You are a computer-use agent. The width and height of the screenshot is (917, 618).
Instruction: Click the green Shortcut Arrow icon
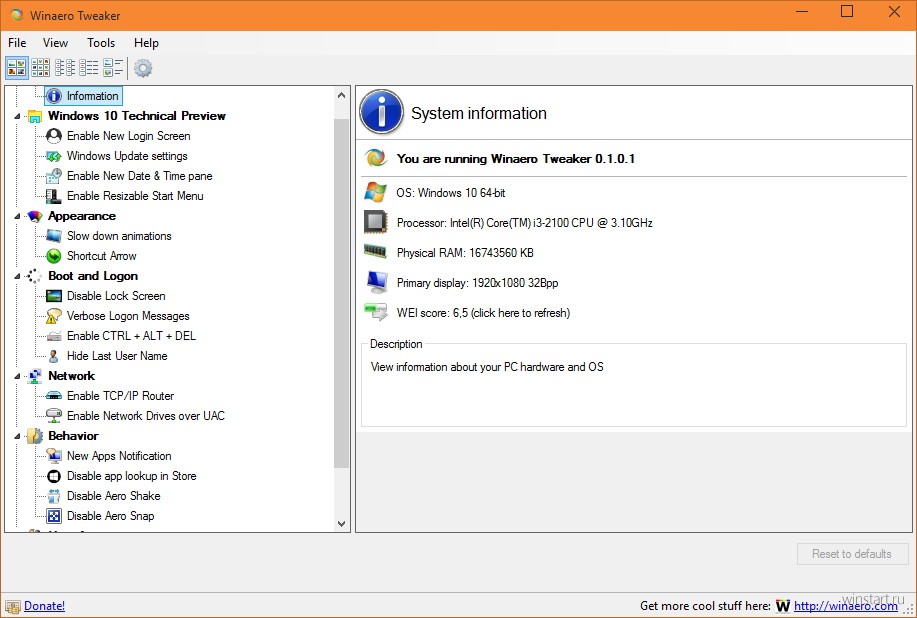[54, 256]
